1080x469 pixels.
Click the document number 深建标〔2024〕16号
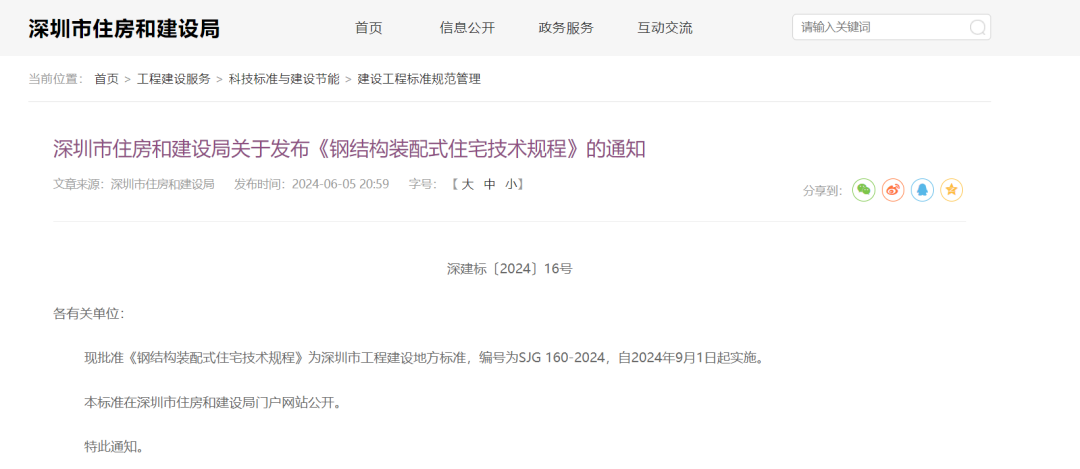click(x=509, y=269)
